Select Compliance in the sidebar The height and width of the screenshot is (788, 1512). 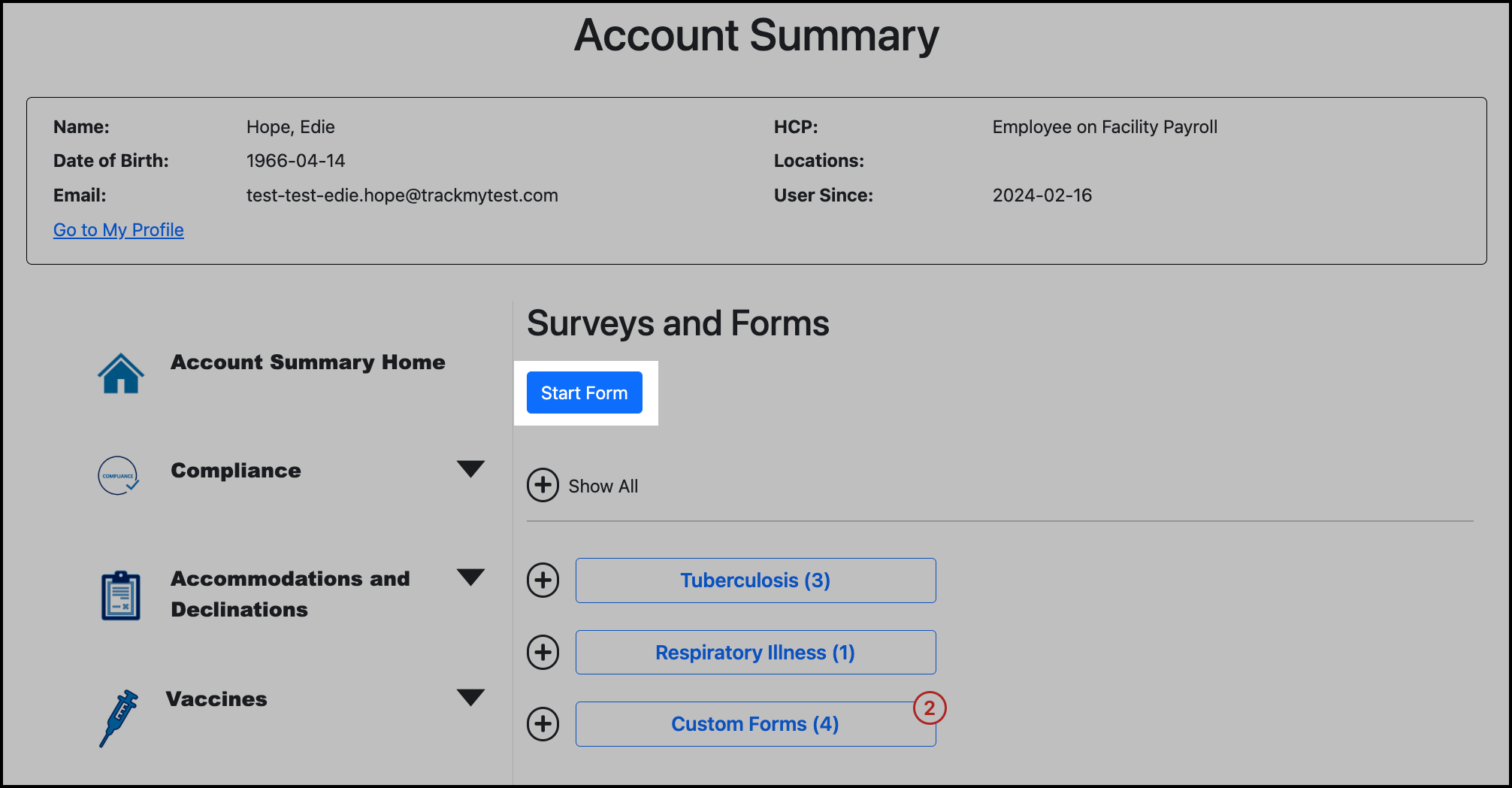tap(235, 470)
